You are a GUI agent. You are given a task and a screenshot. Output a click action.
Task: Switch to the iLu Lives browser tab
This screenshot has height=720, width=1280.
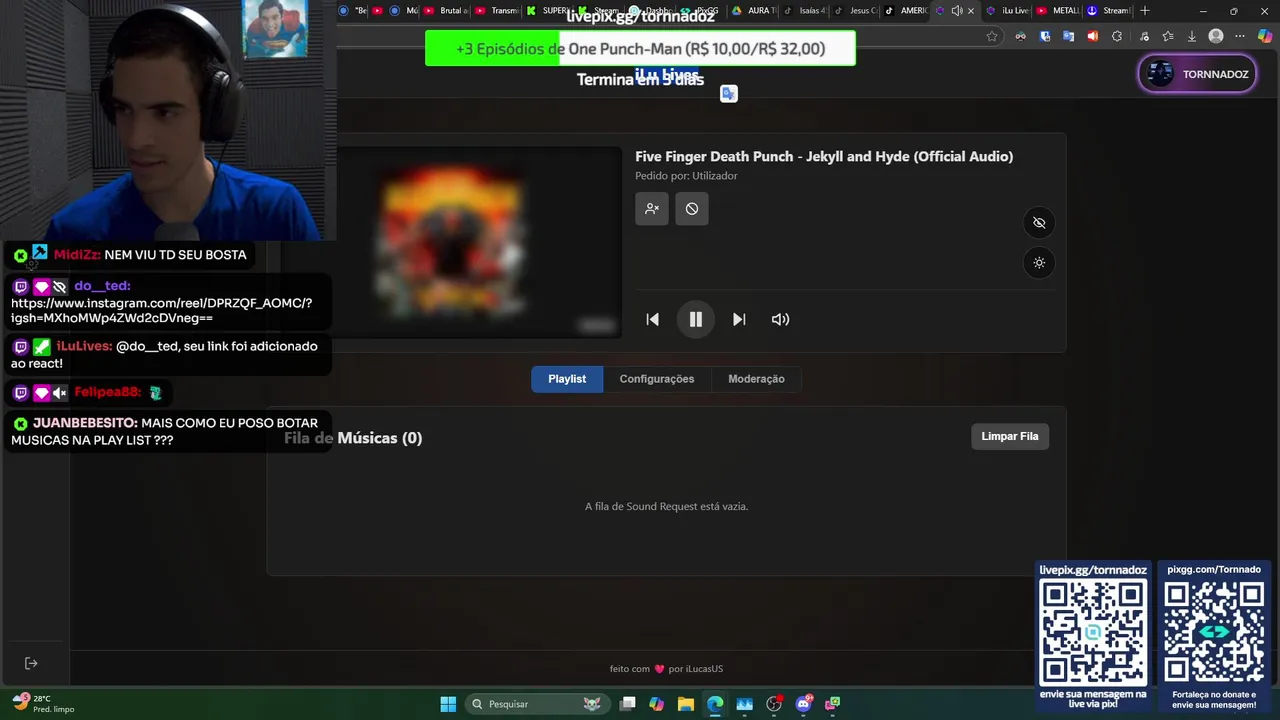pos(1007,11)
